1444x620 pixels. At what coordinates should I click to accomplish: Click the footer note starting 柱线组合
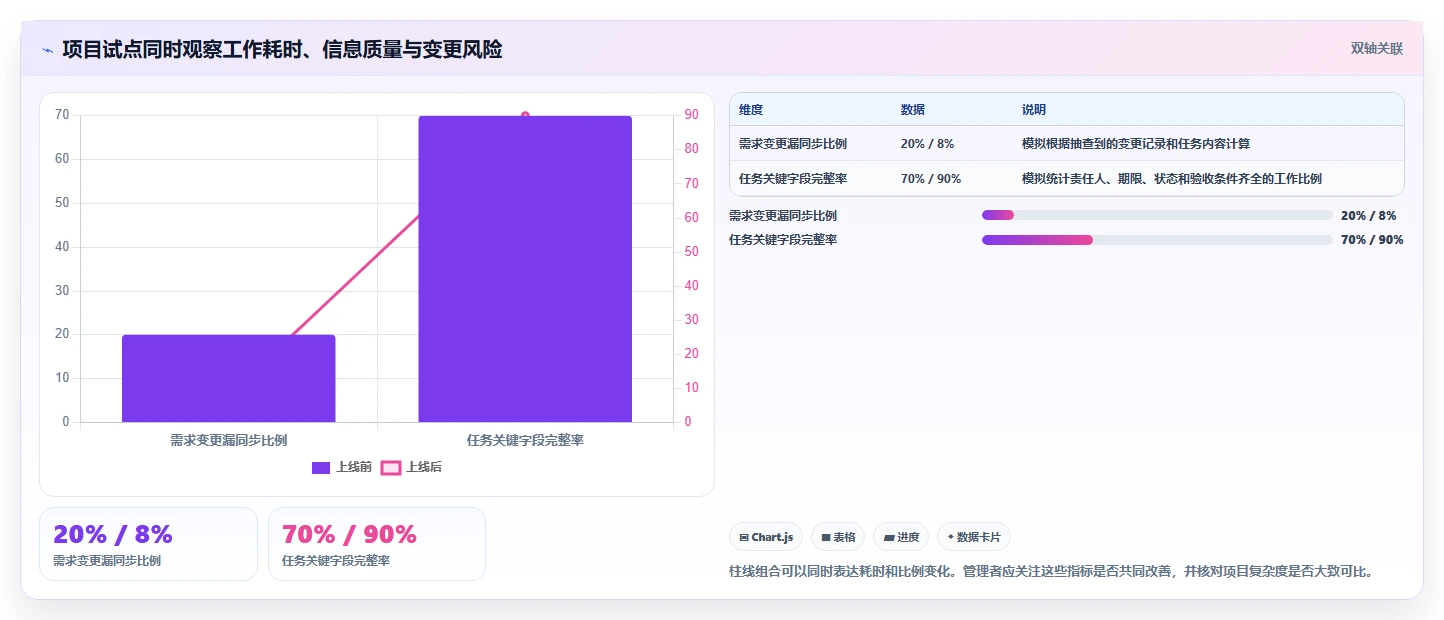1051,572
